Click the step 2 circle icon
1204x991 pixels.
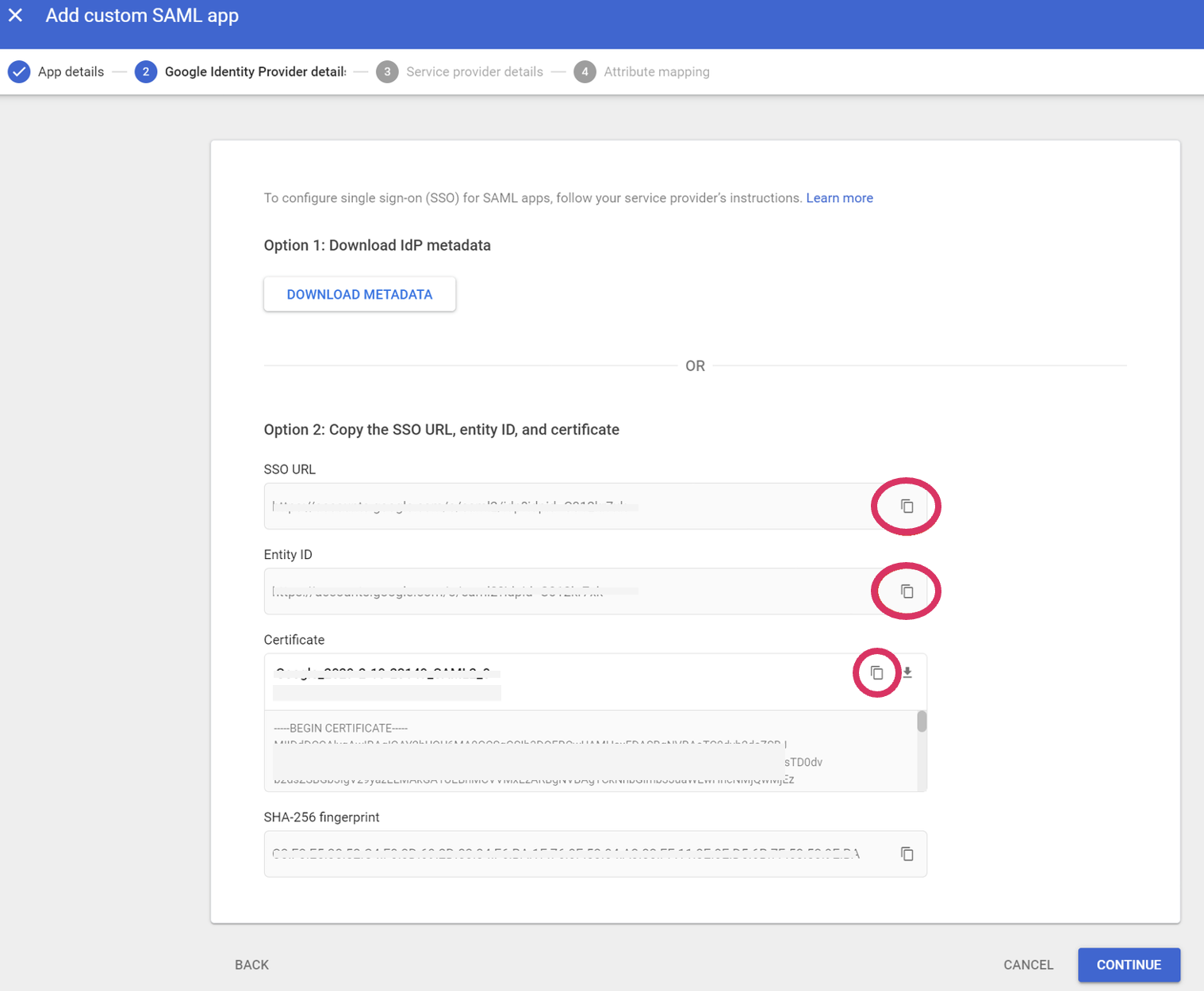pyautogui.click(x=146, y=72)
